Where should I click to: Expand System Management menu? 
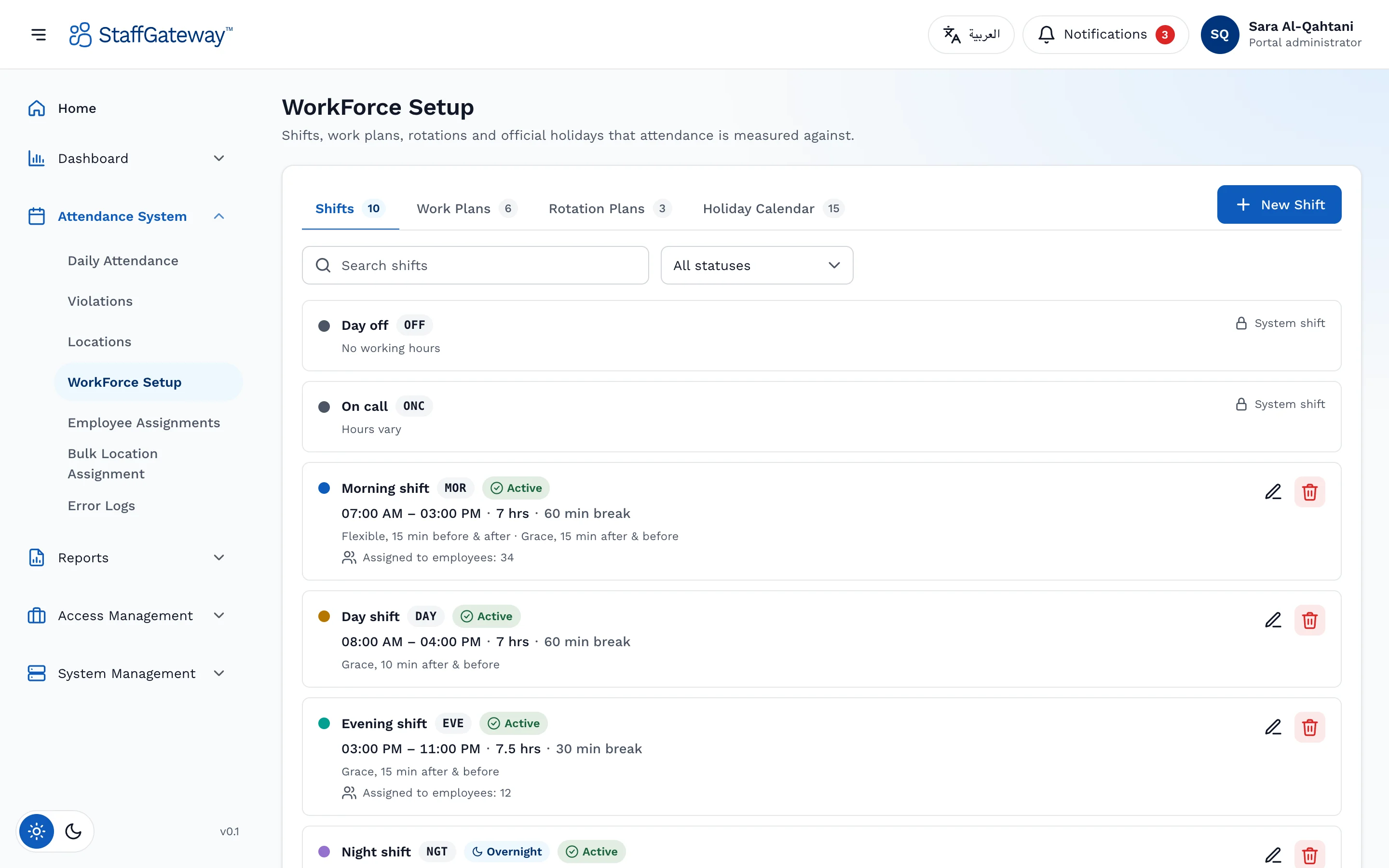point(126,673)
